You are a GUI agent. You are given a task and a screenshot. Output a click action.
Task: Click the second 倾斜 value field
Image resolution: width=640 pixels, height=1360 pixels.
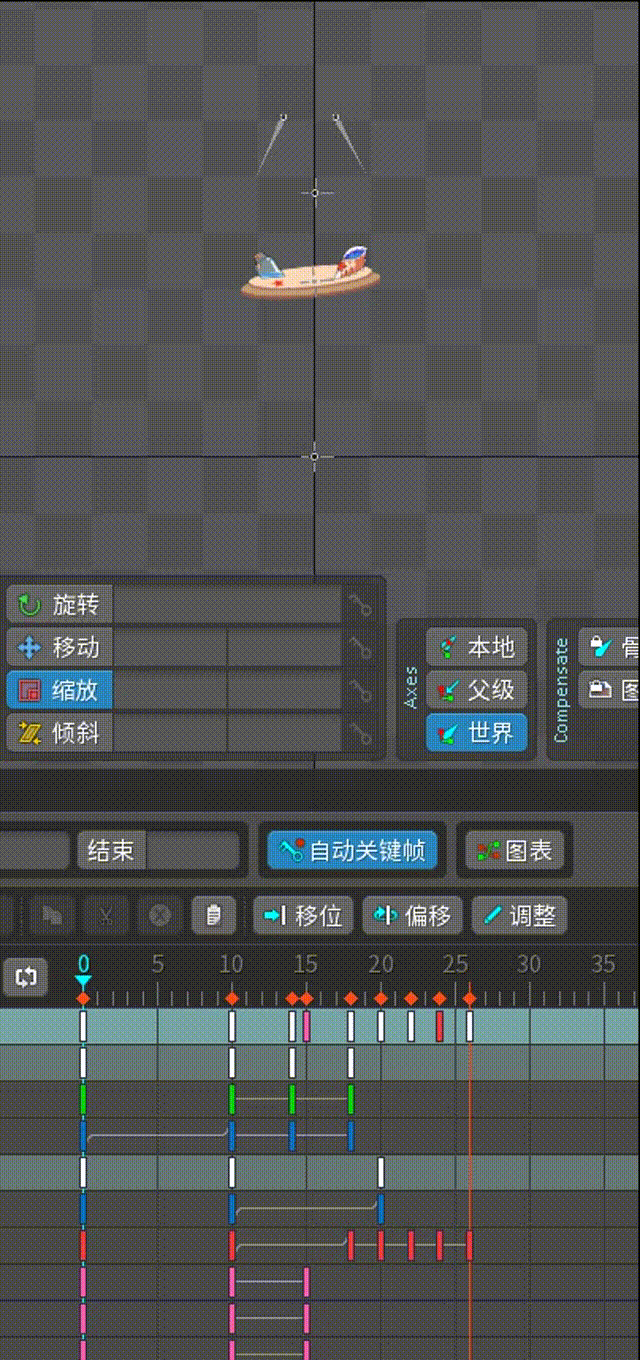285,733
